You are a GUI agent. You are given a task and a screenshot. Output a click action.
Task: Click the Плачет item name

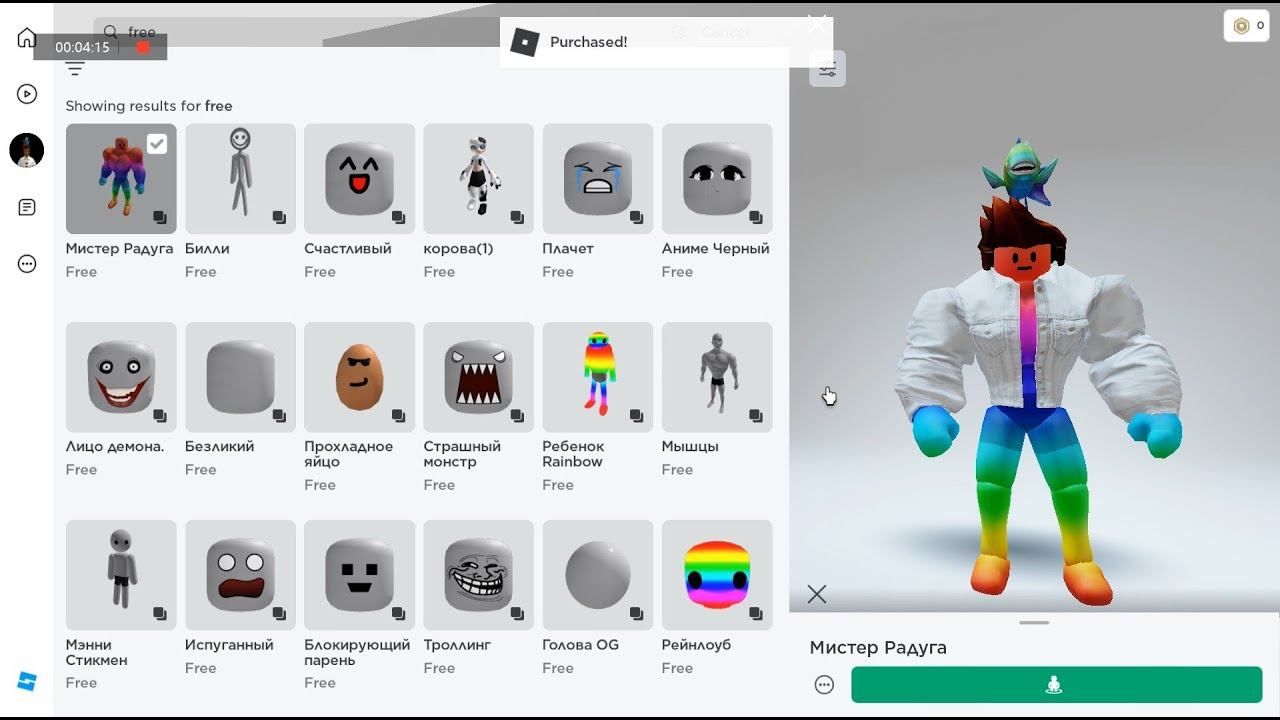568,249
